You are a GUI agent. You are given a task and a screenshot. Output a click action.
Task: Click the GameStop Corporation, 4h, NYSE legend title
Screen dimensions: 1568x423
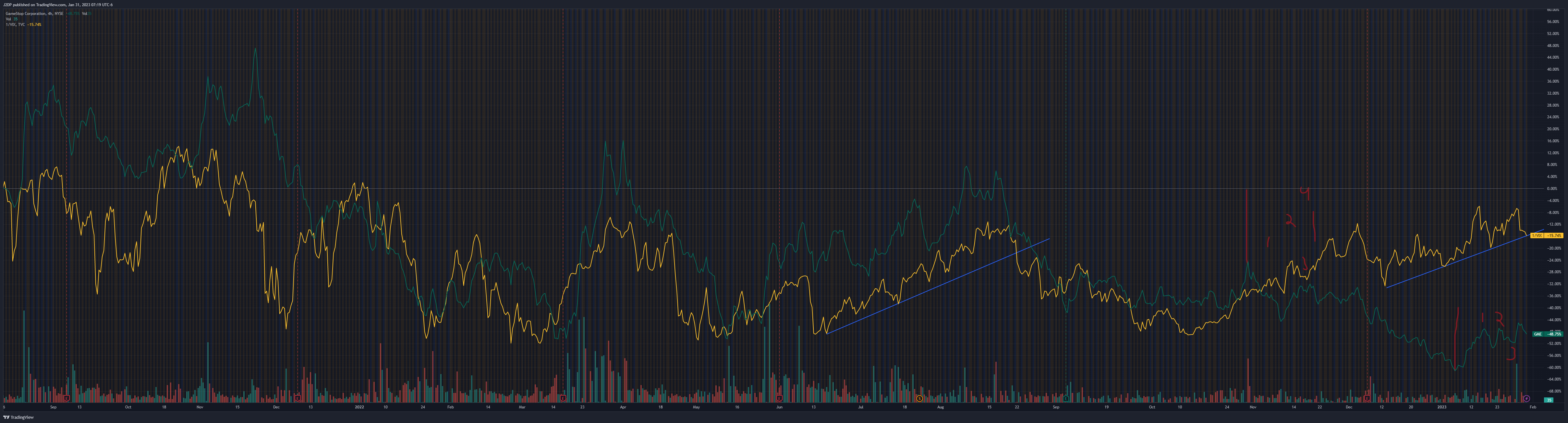[34, 13]
